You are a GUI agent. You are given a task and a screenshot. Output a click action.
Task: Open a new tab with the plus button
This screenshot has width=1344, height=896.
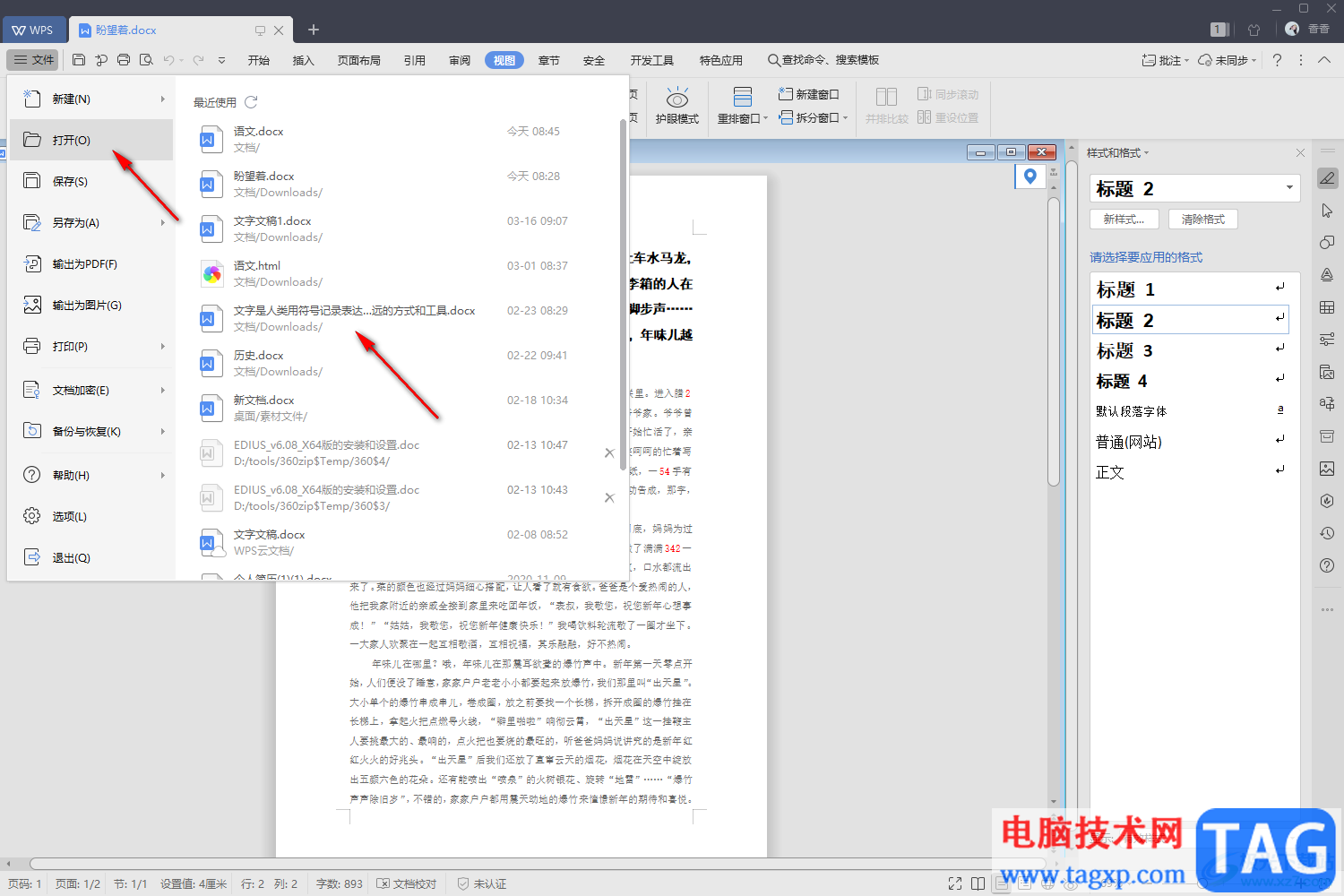[x=314, y=30]
